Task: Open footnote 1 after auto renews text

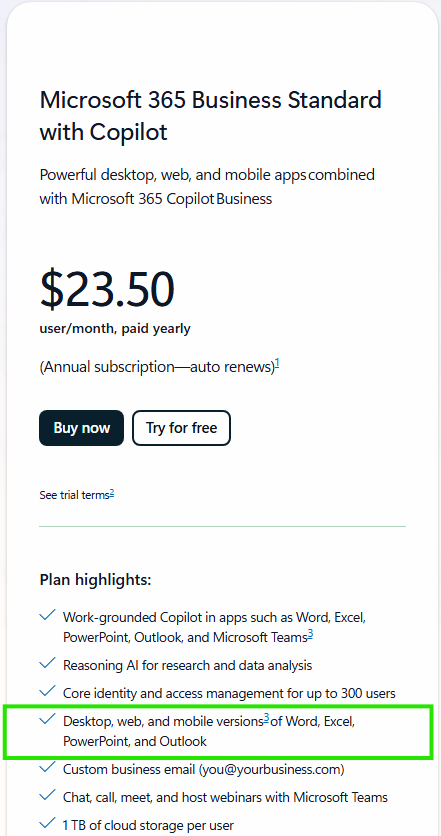Action: click(277, 365)
